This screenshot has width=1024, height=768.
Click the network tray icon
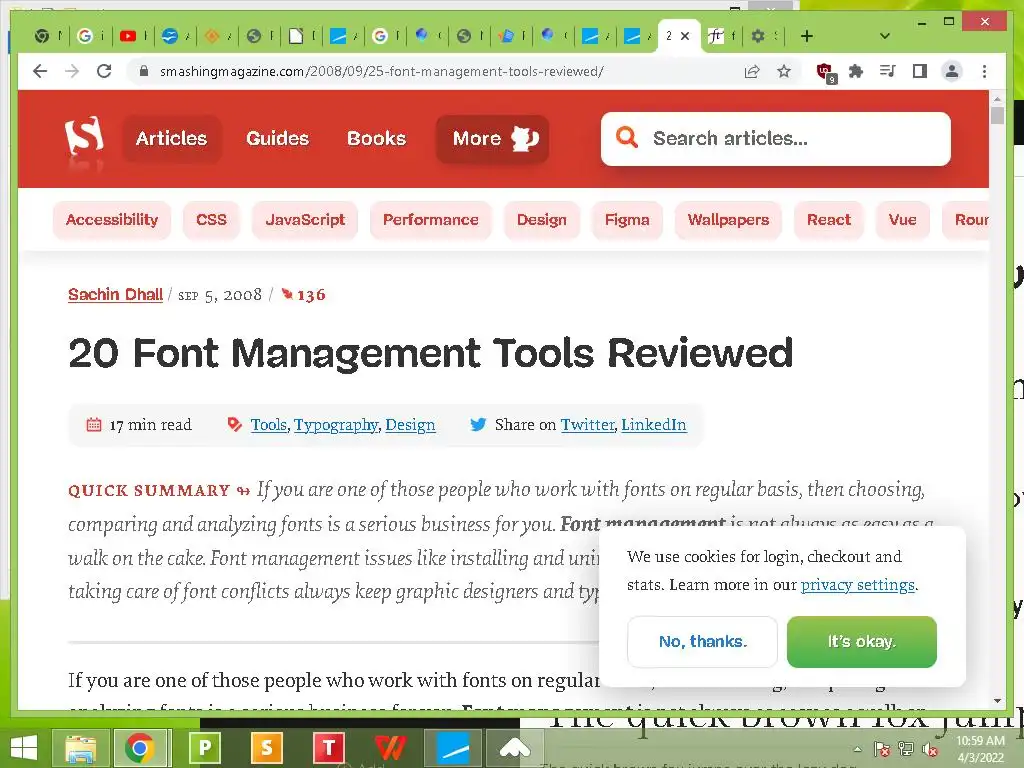906,749
